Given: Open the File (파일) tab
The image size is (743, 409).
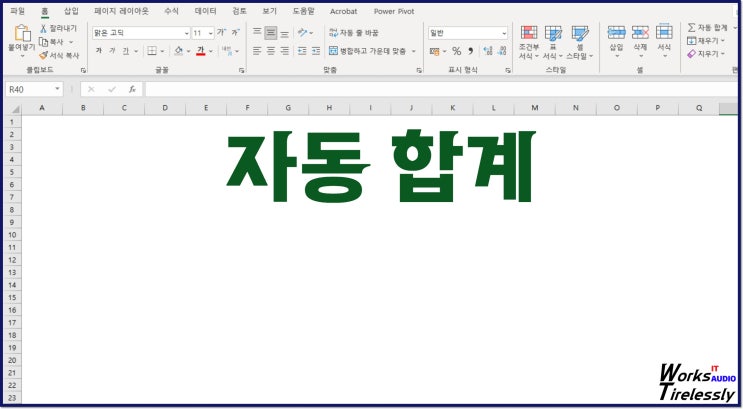Looking at the screenshot, I should [x=18, y=11].
